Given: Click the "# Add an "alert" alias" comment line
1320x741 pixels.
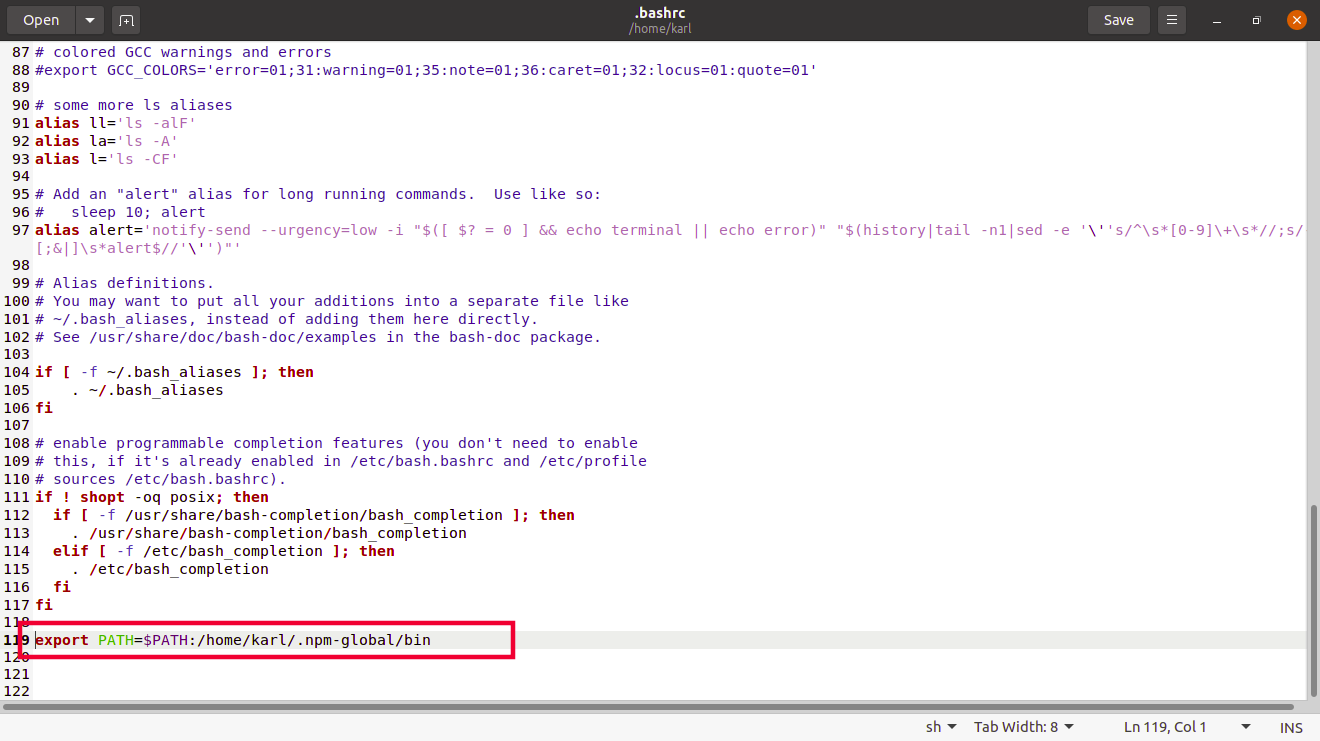Looking at the screenshot, I should (x=318, y=194).
